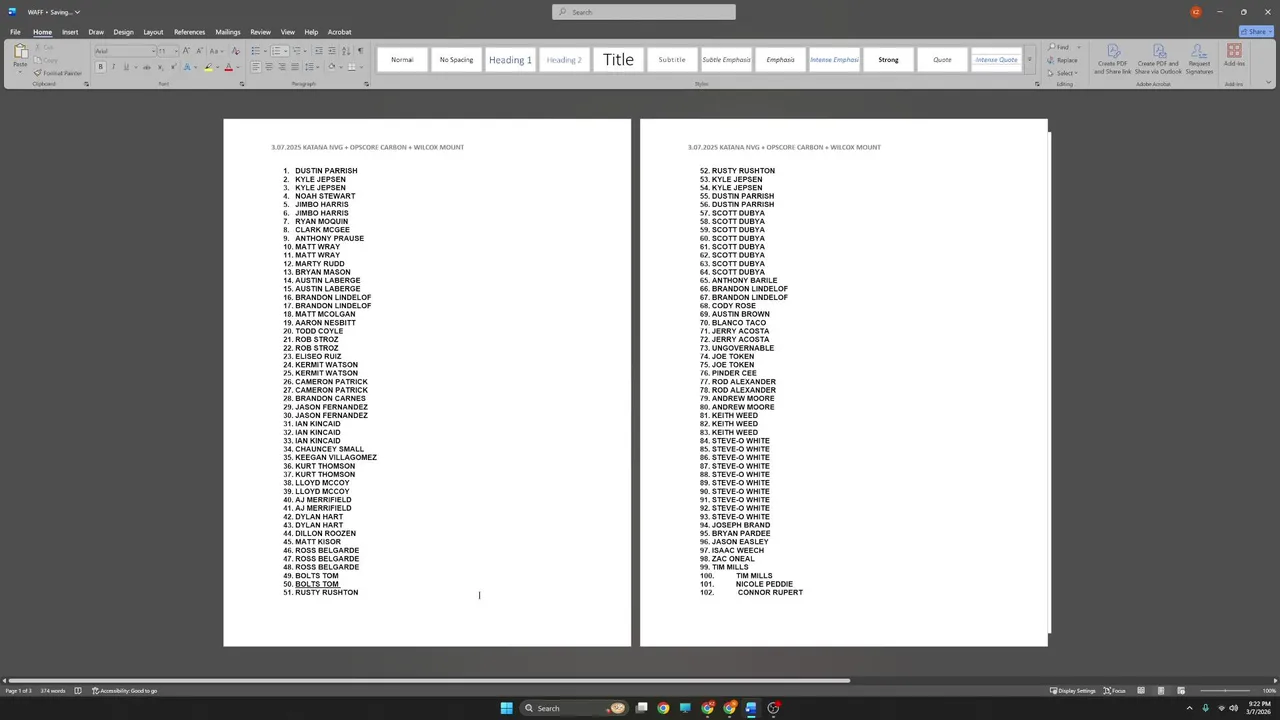Apply subscript formatting
The width and height of the screenshot is (1280, 720).
[x=160, y=67]
